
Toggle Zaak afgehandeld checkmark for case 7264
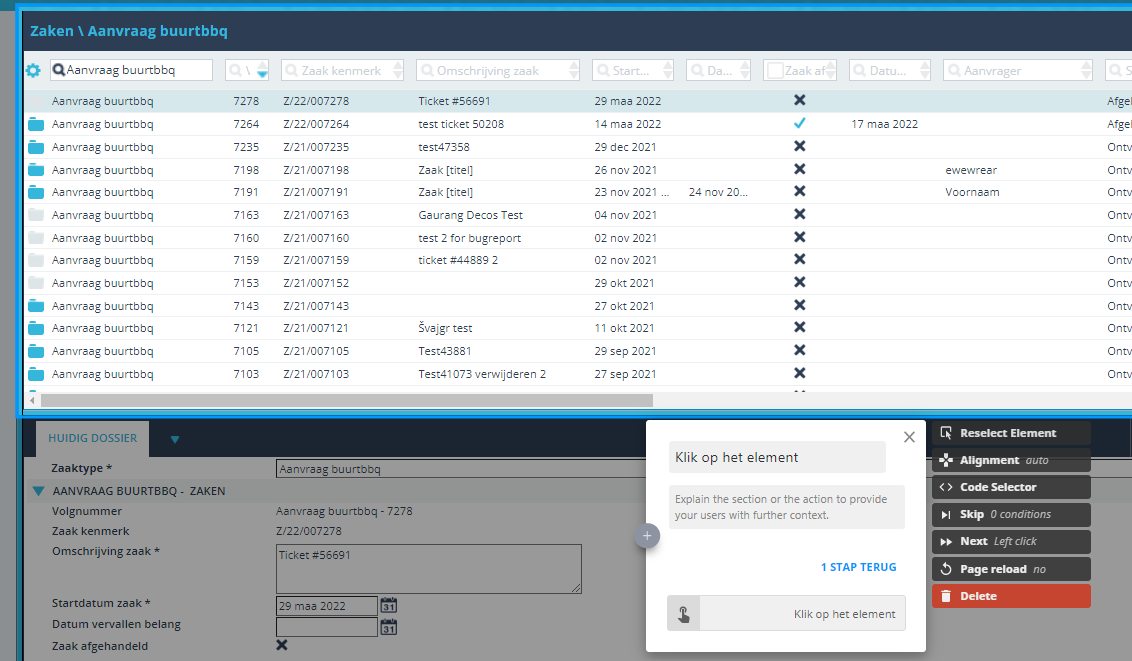[799, 124]
